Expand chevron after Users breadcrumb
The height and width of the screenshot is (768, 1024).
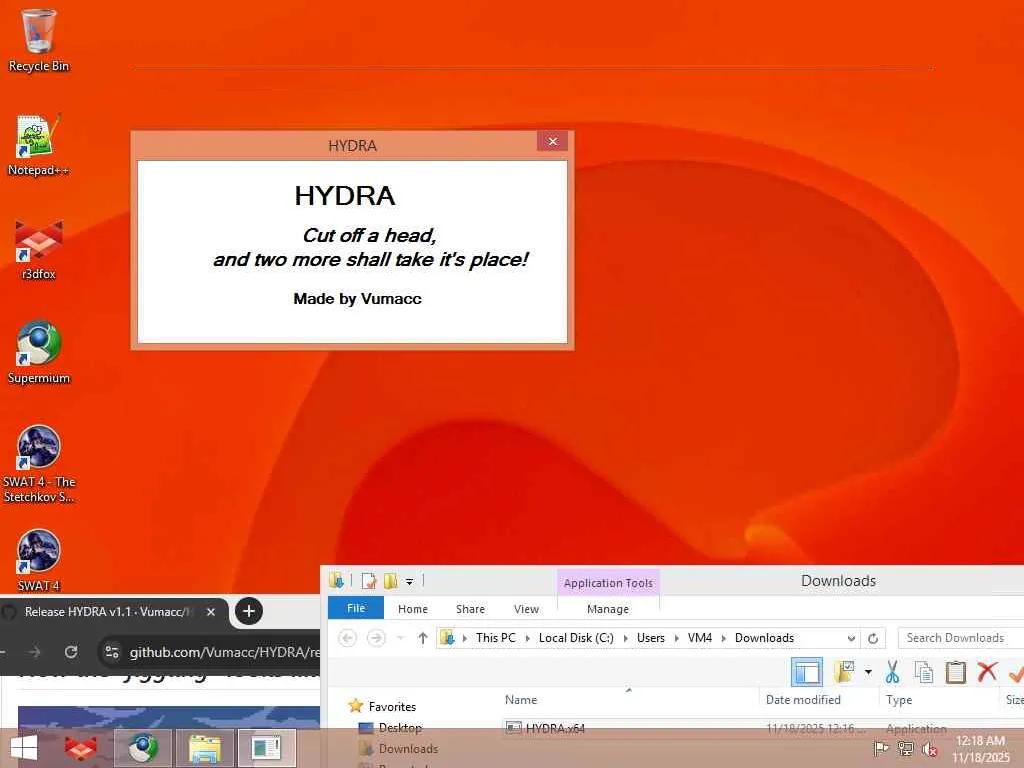click(x=676, y=638)
